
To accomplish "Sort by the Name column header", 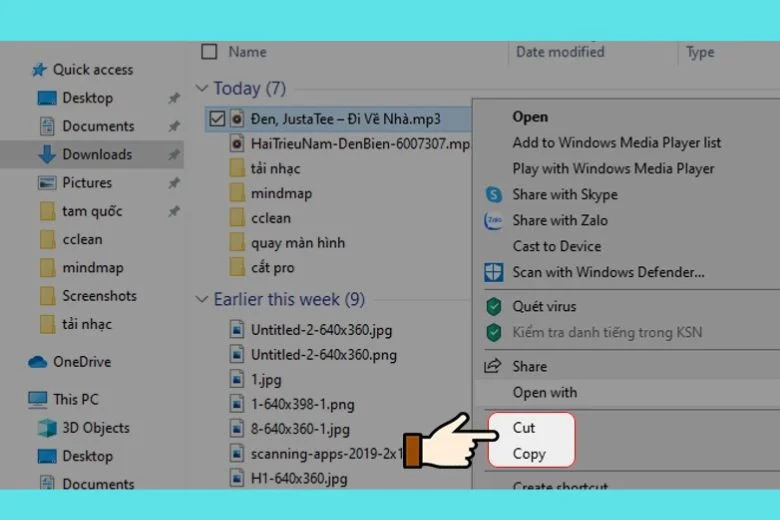I will 247,52.
